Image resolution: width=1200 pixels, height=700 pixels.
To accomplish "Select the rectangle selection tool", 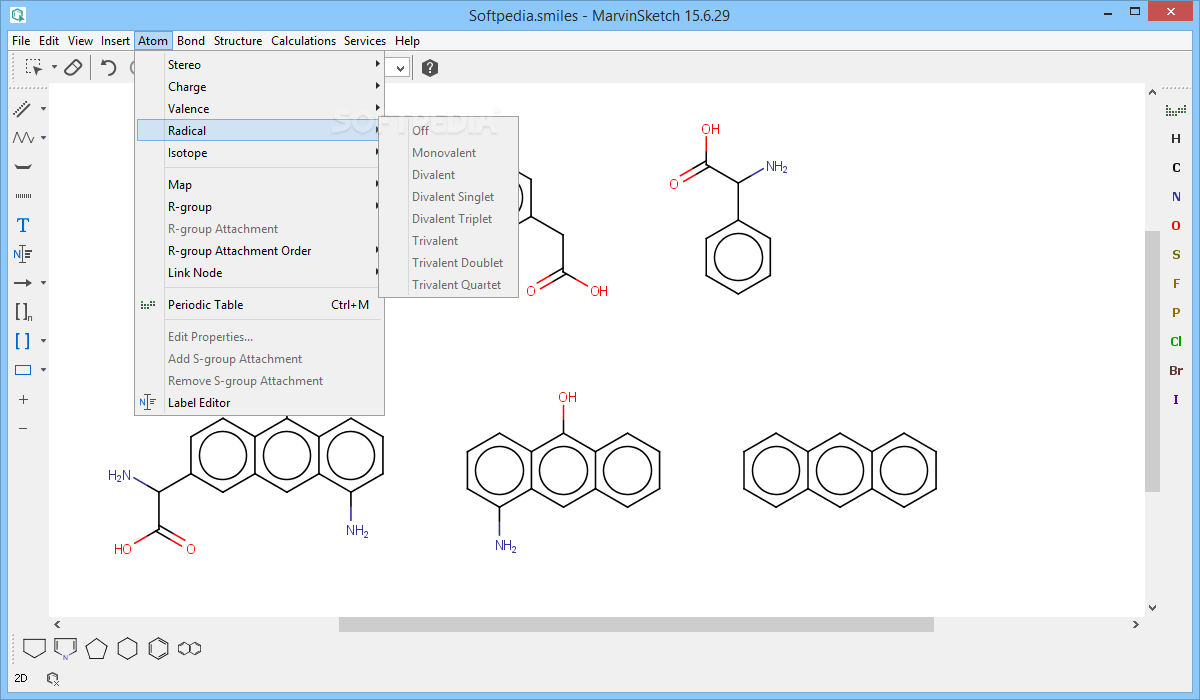I will click(34, 68).
